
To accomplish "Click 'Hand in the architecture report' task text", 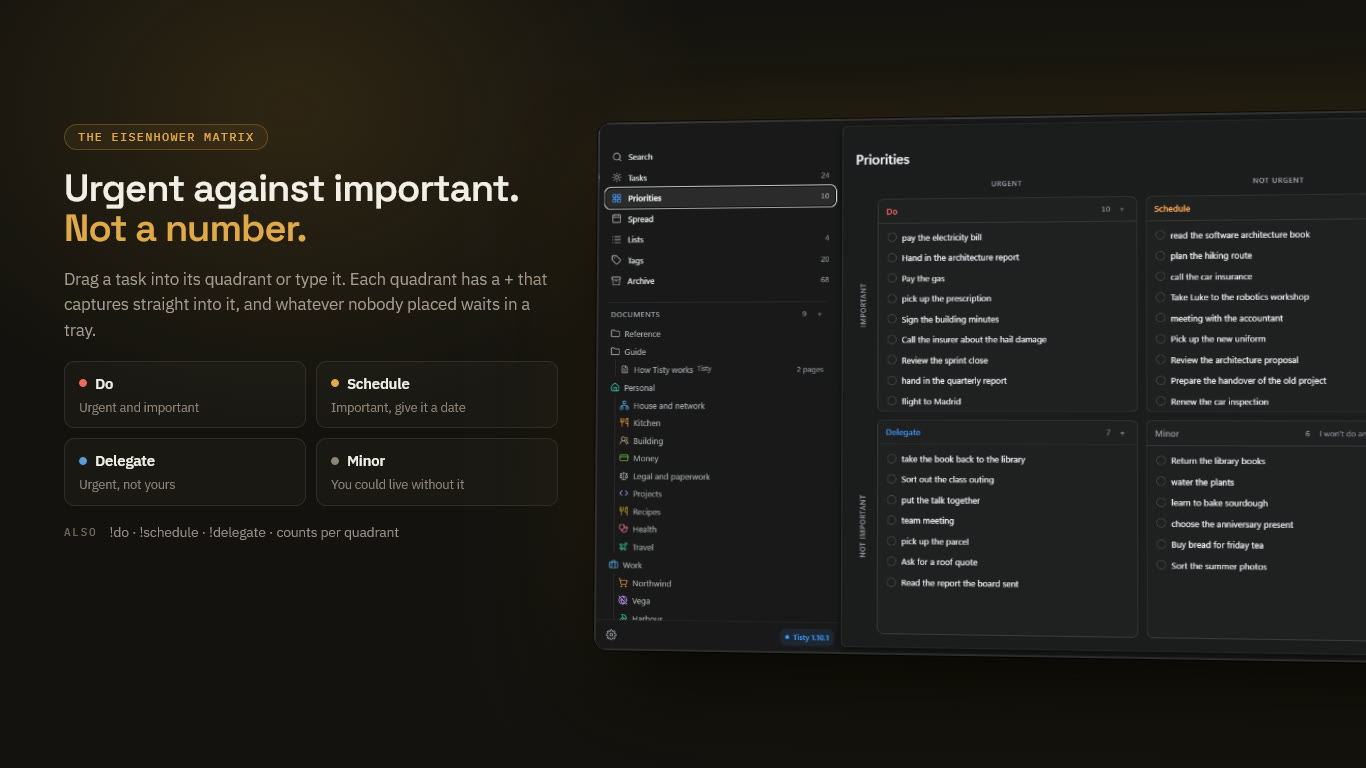I will 960,258.
